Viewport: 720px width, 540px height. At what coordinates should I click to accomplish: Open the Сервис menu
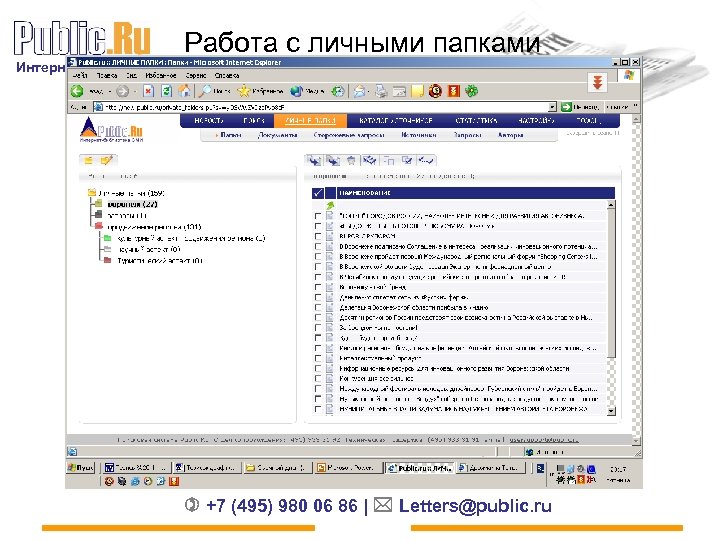coord(196,75)
